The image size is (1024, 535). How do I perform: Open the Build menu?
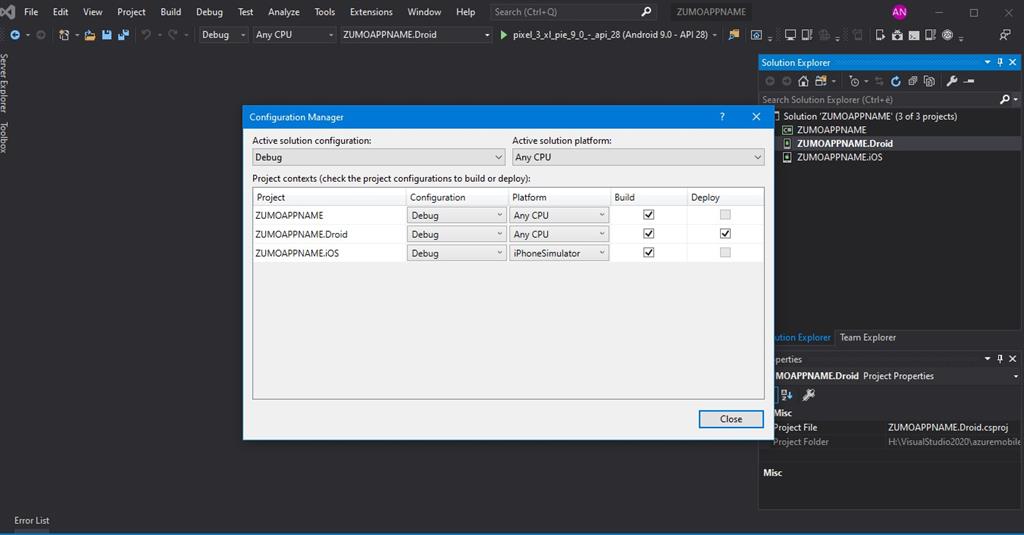tap(170, 12)
